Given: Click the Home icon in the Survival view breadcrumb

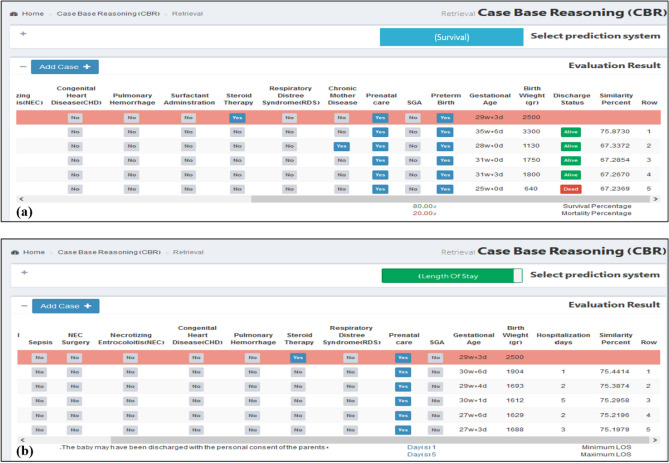Looking at the screenshot, I should (x=15, y=14).
